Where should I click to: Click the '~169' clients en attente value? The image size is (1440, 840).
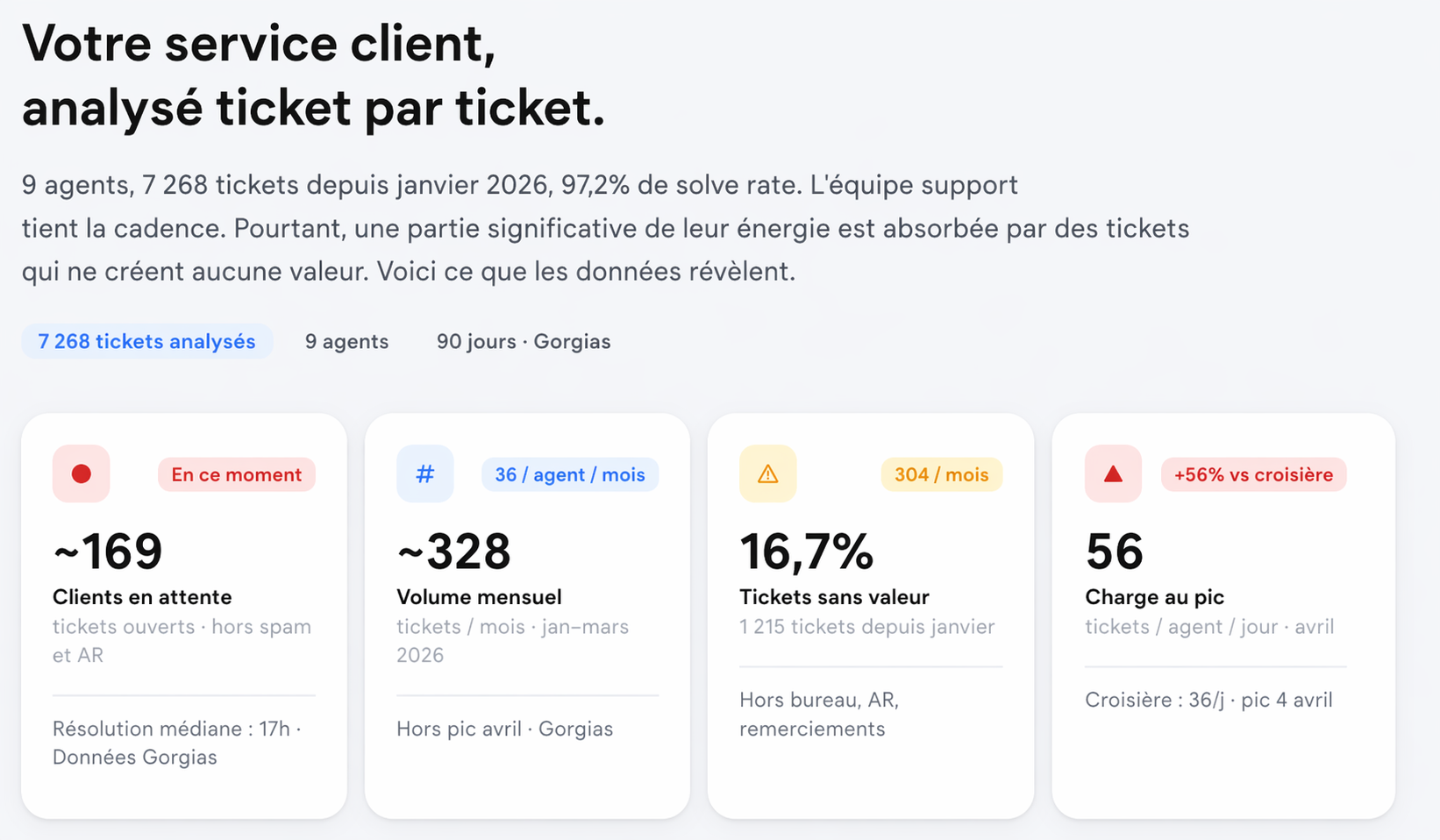(x=107, y=551)
